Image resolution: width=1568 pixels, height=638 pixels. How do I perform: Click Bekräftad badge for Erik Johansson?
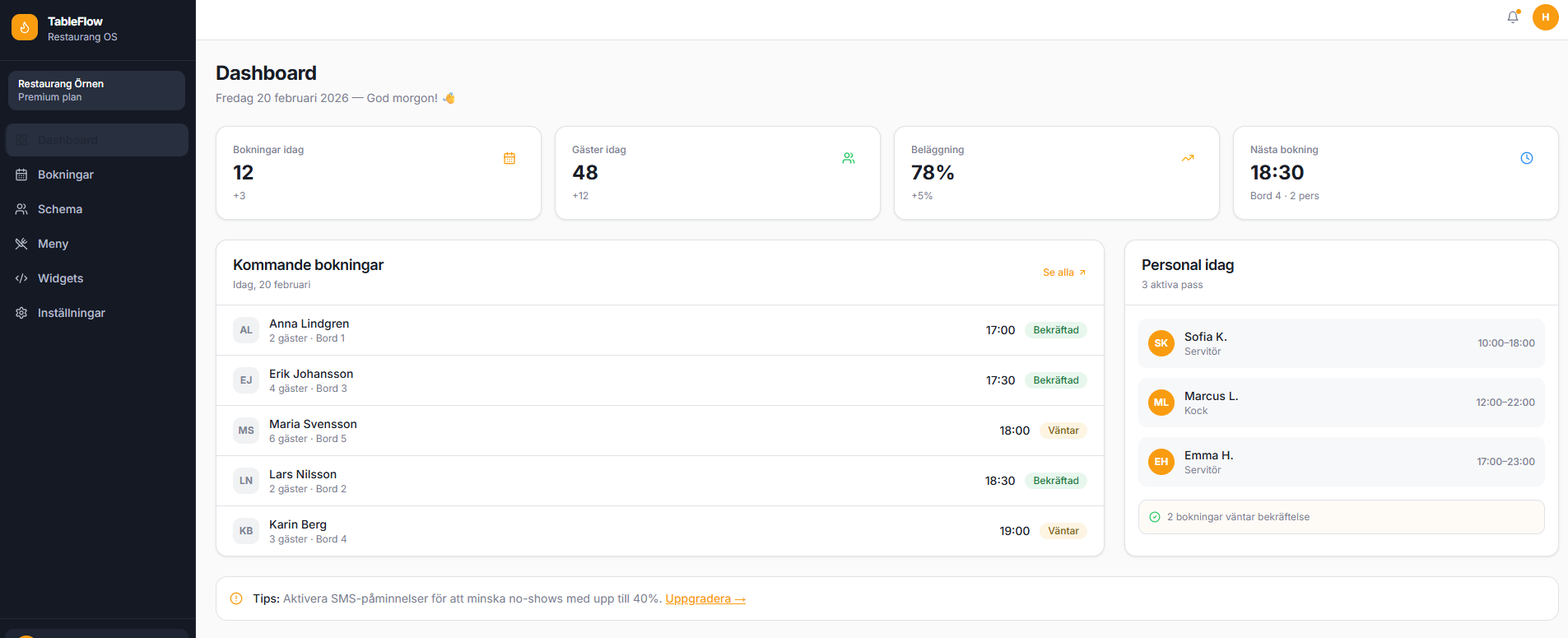point(1056,380)
